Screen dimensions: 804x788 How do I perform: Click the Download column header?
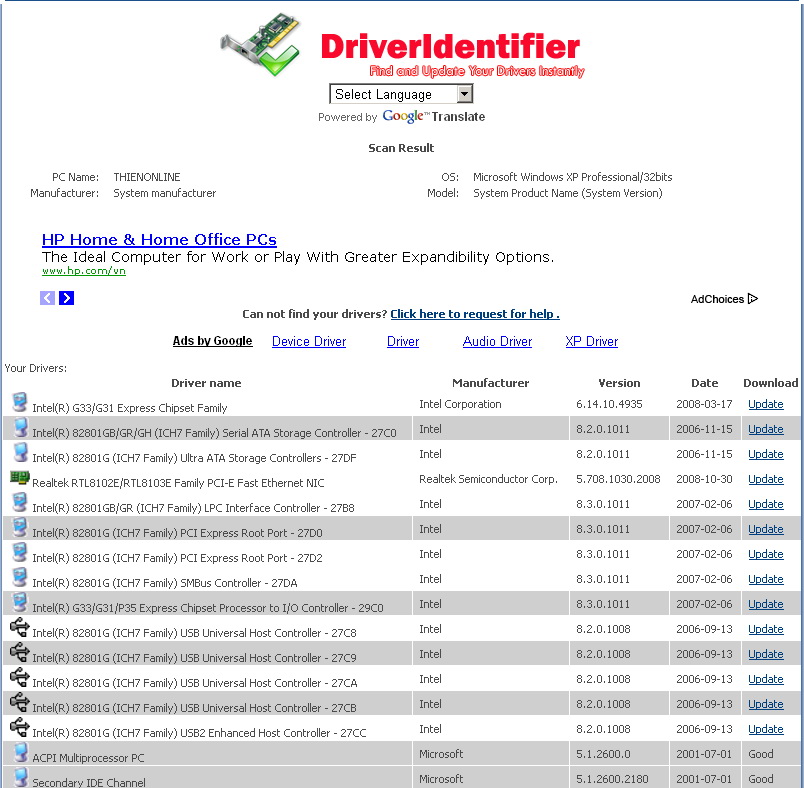click(x=771, y=383)
